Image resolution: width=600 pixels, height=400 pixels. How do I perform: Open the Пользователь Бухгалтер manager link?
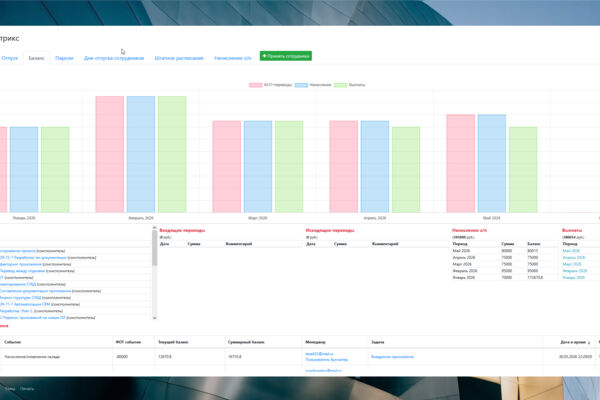tap(327, 360)
